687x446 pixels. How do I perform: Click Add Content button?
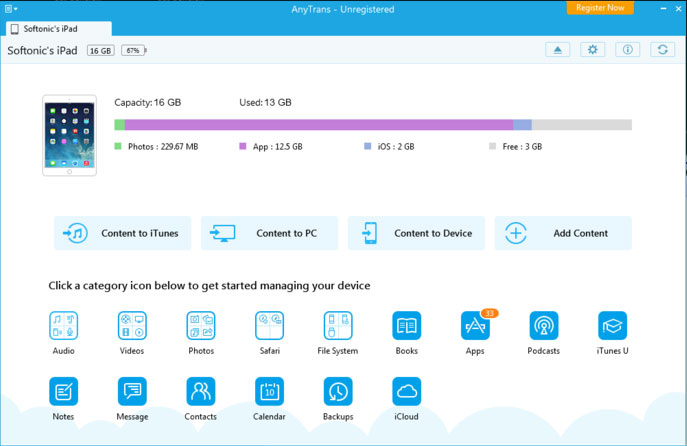click(563, 233)
